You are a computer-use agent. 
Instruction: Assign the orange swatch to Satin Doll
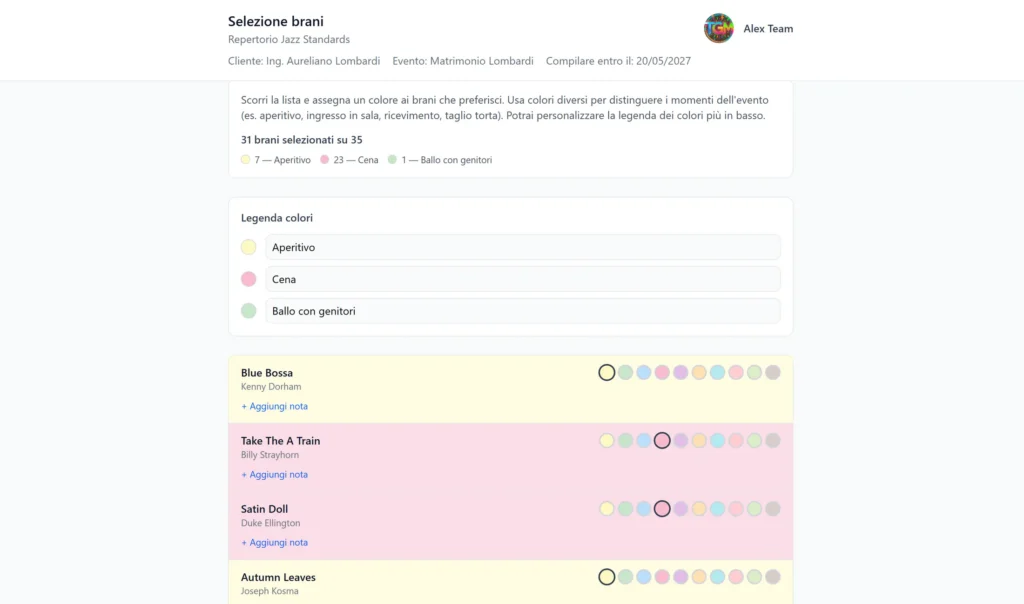pos(698,508)
